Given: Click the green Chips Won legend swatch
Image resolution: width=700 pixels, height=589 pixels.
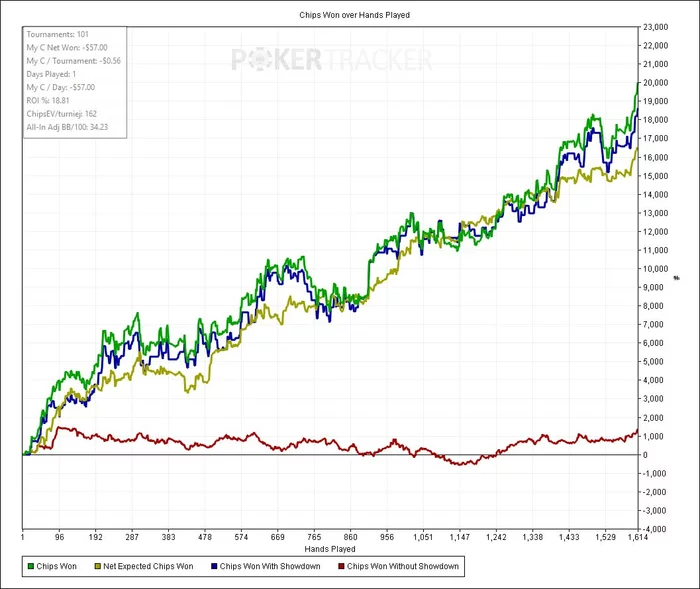Looking at the screenshot, I should tap(31, 566).
